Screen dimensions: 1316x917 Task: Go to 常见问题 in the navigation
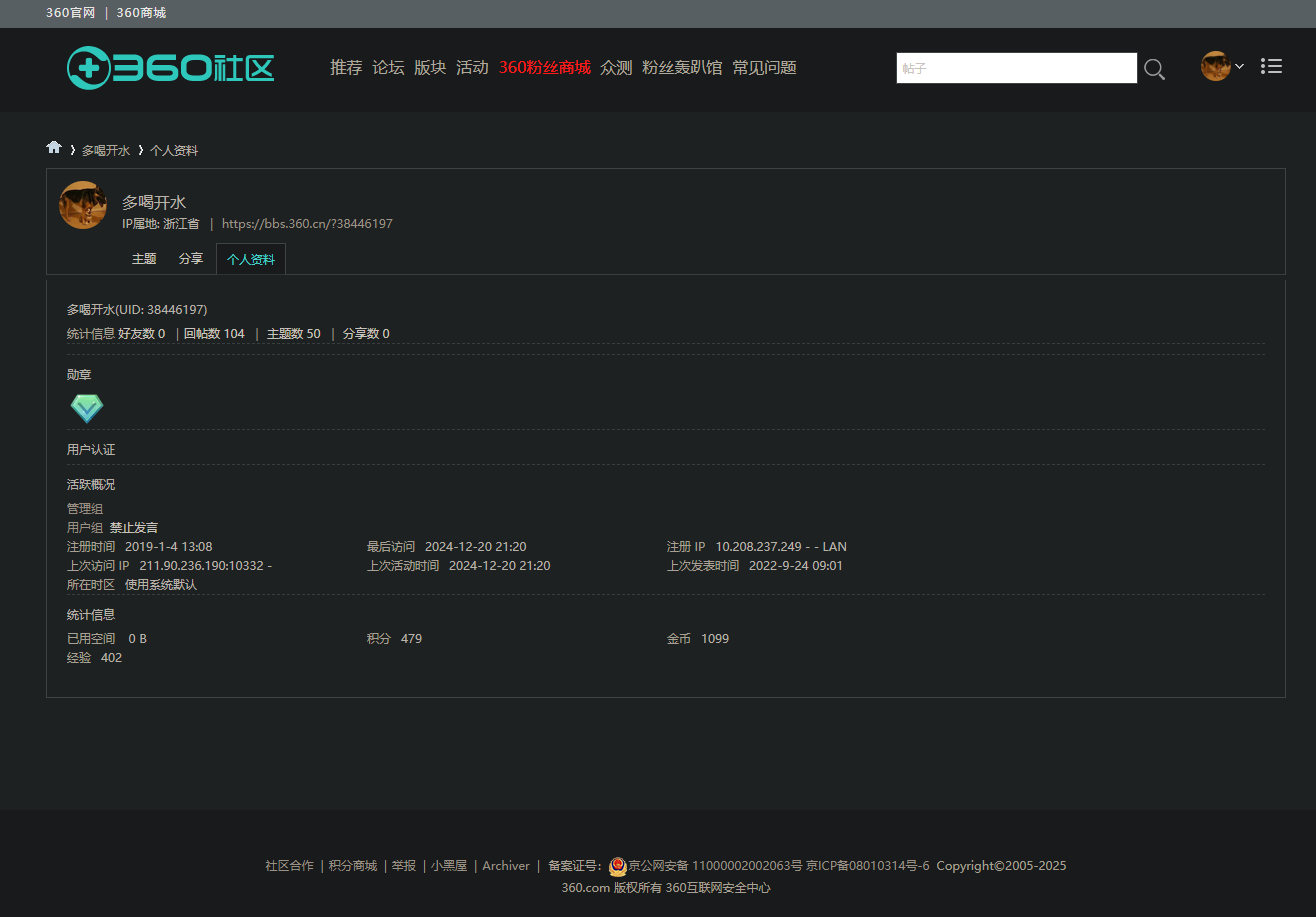(x=764, y=68)
